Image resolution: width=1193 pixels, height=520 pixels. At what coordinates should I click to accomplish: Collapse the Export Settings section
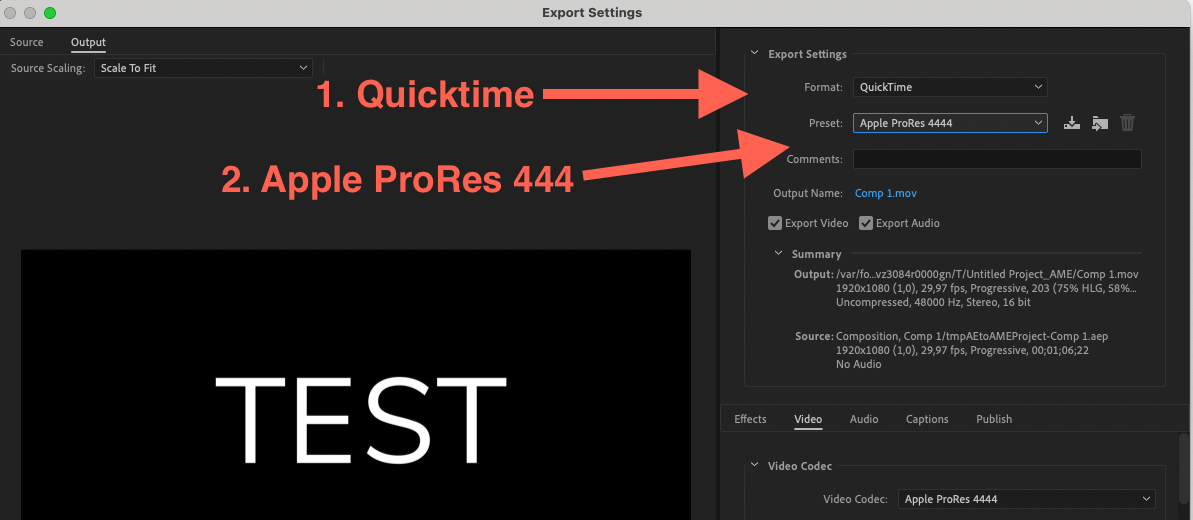pos(754,53)
